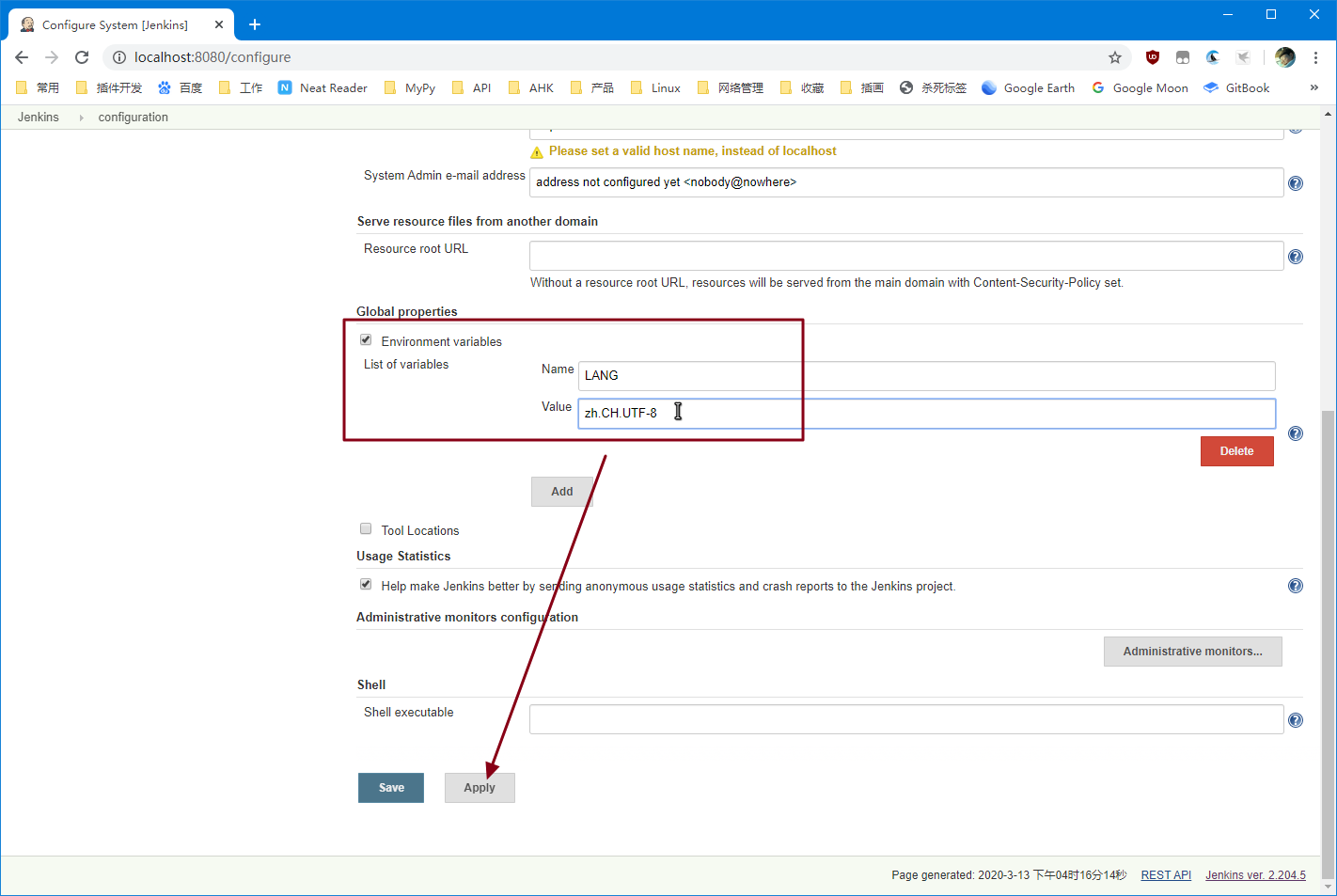Open a new browser tab
The image size is (1337, 896).
click(x=255, y=24)
